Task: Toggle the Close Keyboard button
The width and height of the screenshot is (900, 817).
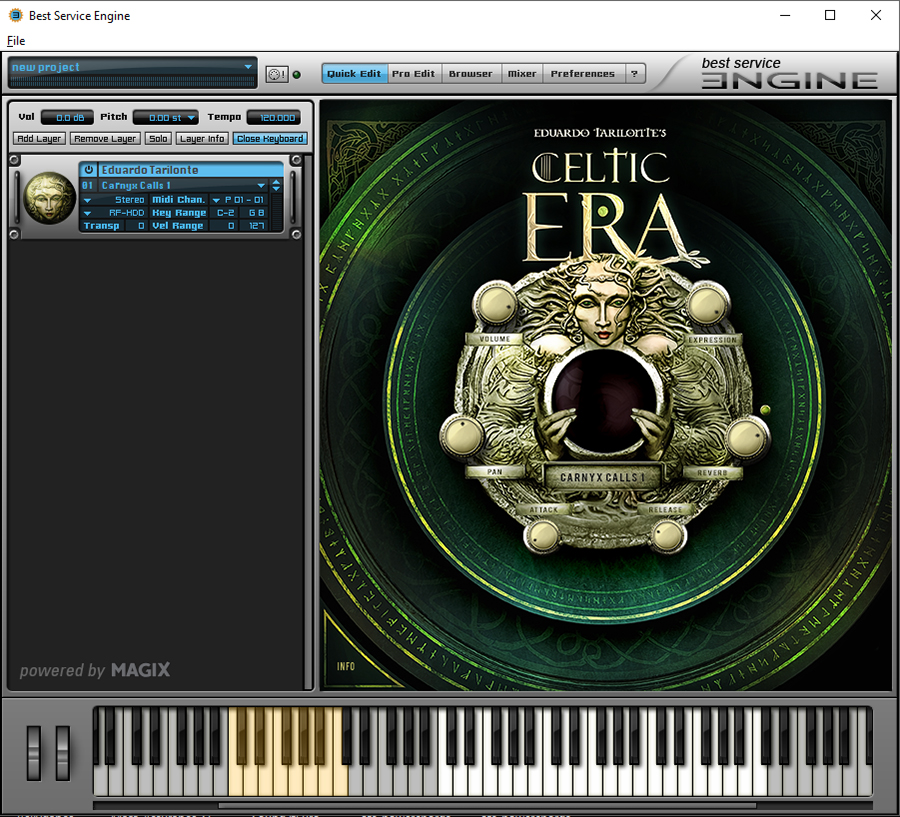Action: [x=270, y=138]
